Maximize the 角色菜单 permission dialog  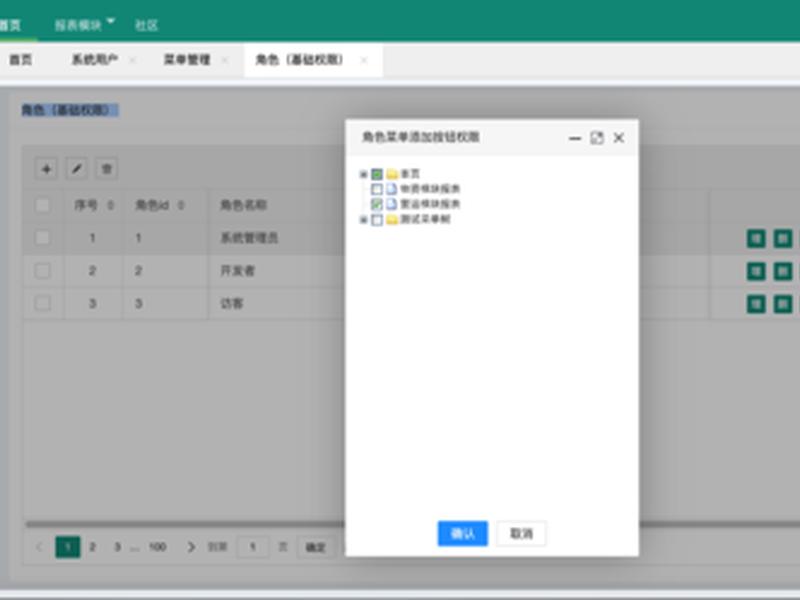[x=596, y=138]
